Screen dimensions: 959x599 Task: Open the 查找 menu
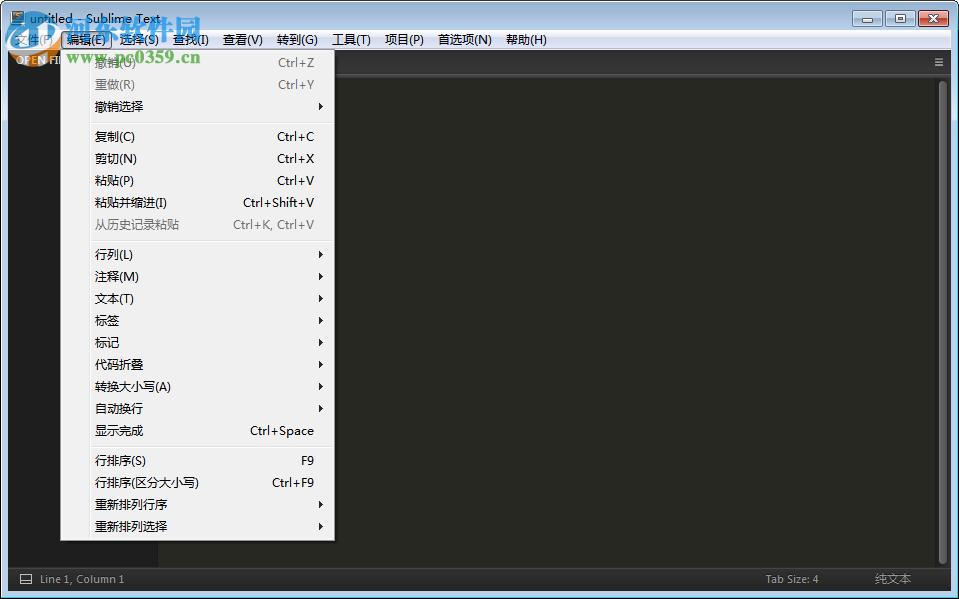[x=189, y=39]
